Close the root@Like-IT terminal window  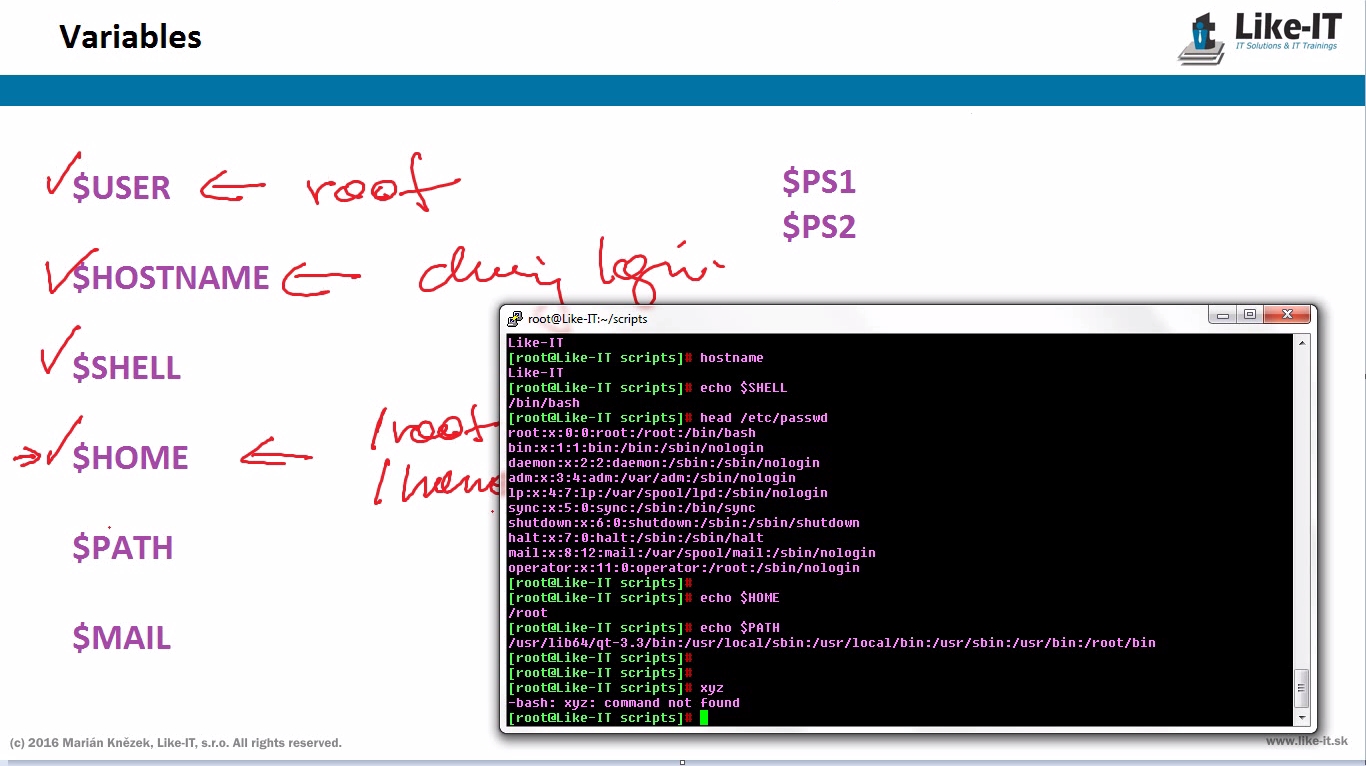[1286, 315]
